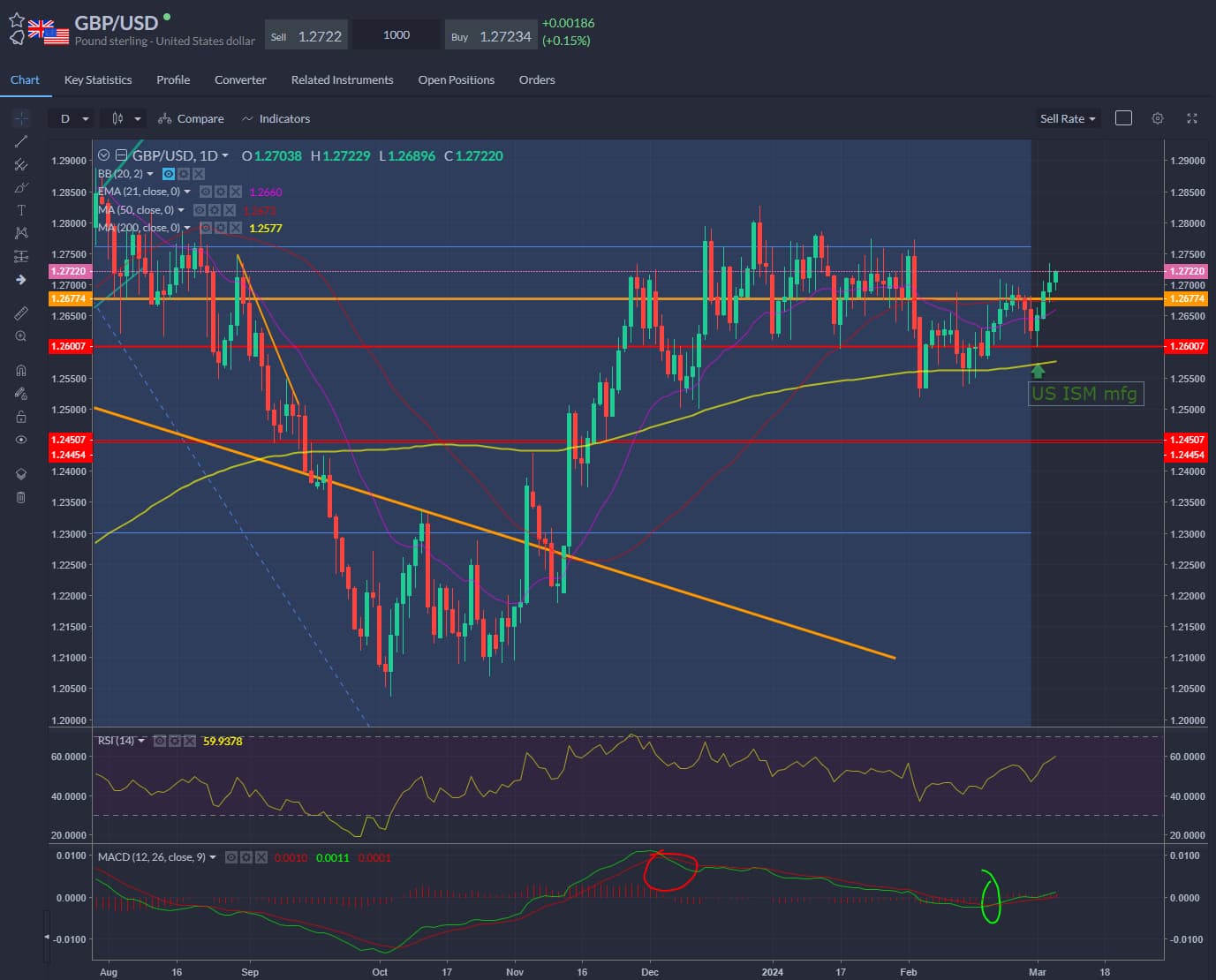The width and height of the screenshot is (1216, 980).
Task: Switch to the Key Statistics tab
Action: (x=97, y=79)
